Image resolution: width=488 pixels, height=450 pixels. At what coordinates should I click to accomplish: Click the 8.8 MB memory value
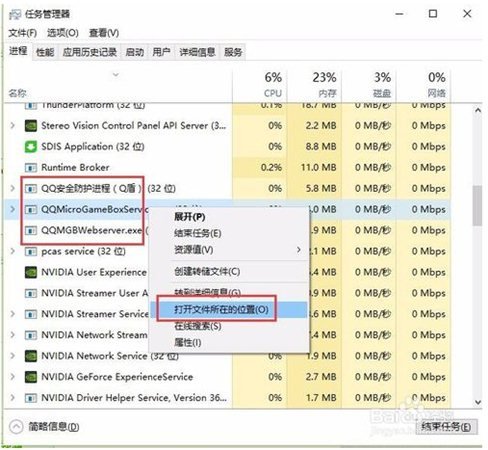click(321, 147)
